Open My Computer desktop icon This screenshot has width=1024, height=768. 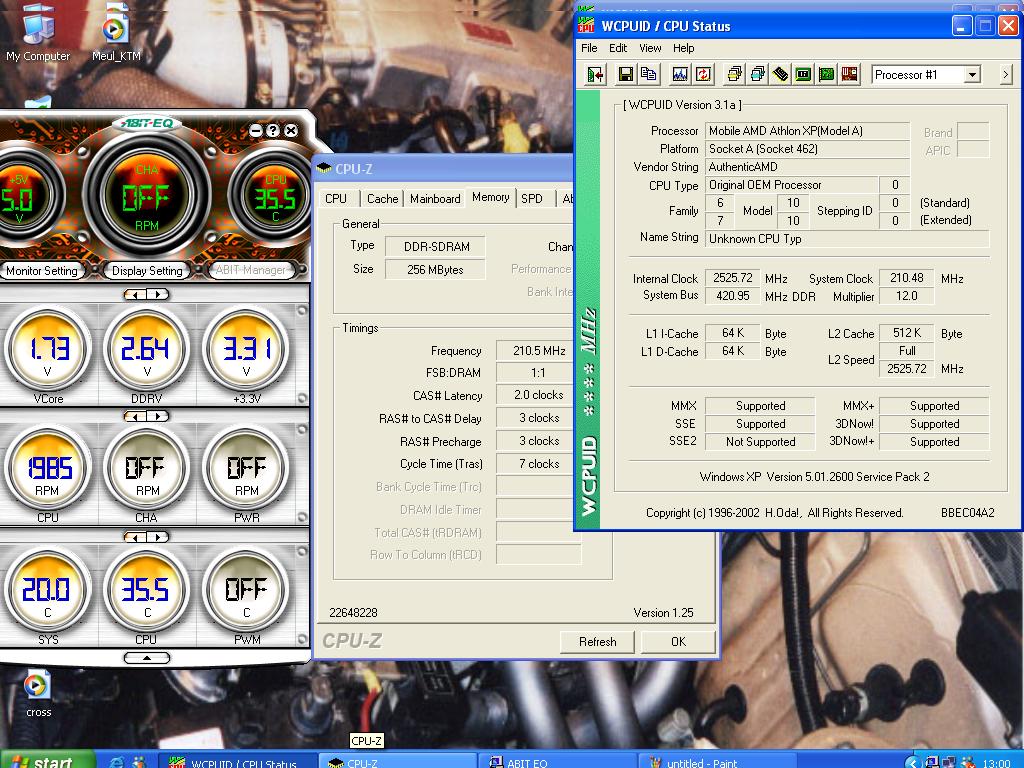(38, 33)
